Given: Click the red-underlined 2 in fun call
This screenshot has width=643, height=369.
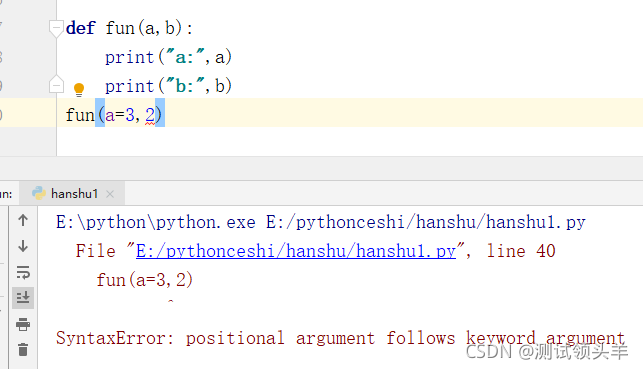Looking at the screenshot, I should [x=150, y=115].
